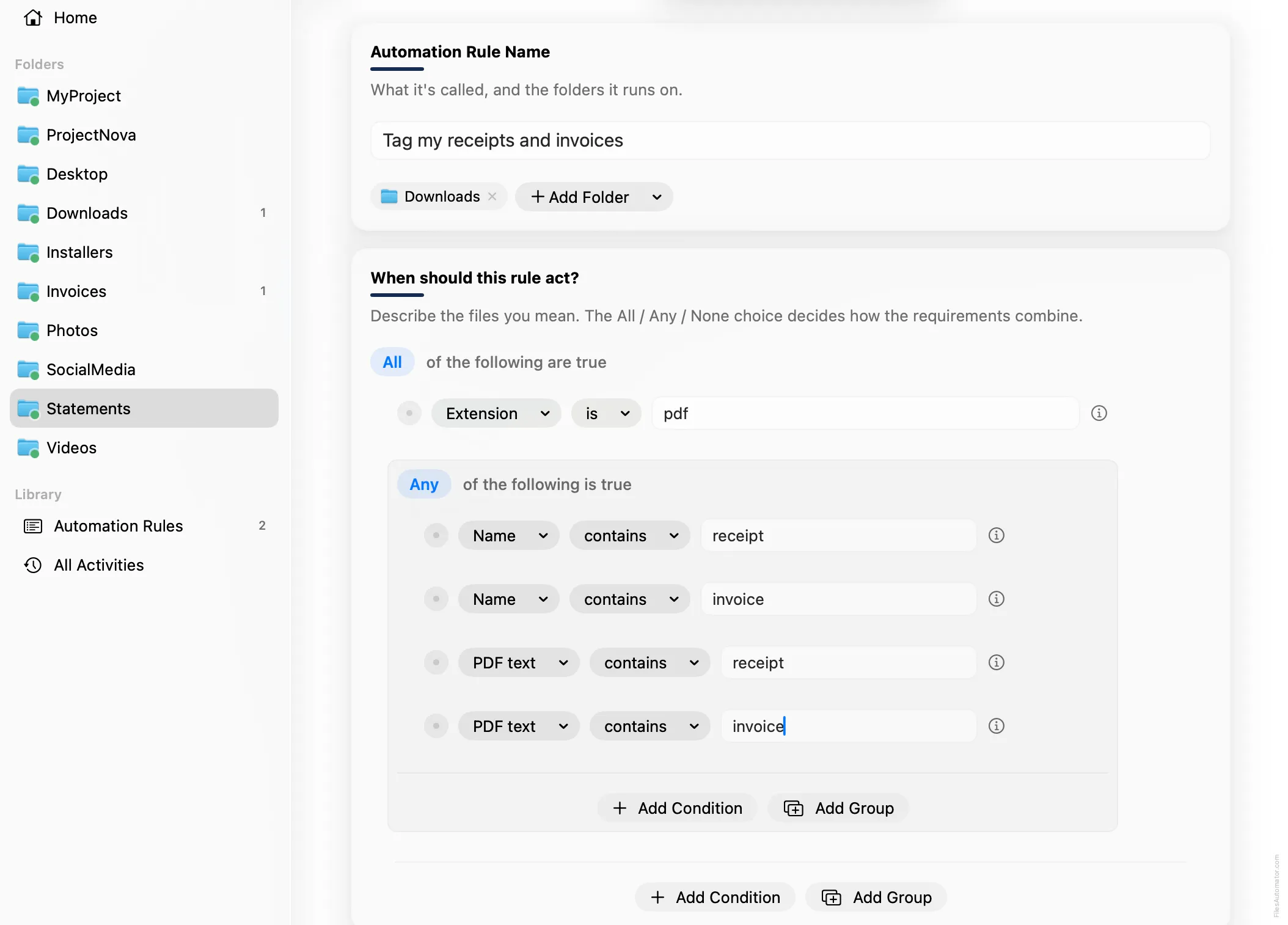Expand the Add Folder dropdown arrow
1288x925 pixels.
point(657,197)
